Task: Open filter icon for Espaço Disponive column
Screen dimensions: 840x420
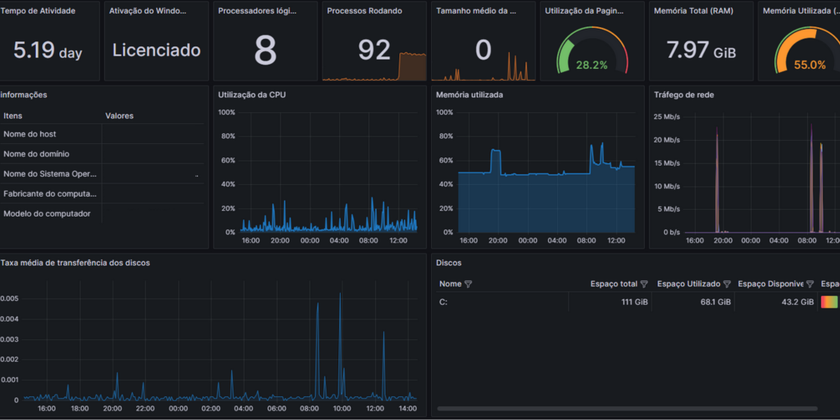Action: pos(810,284)
